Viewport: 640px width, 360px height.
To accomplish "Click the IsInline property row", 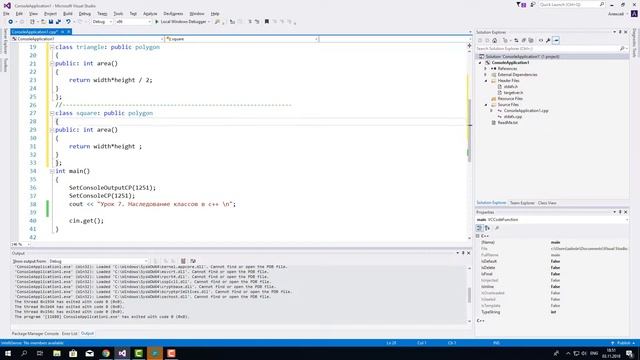I will (x=553, y=287).
